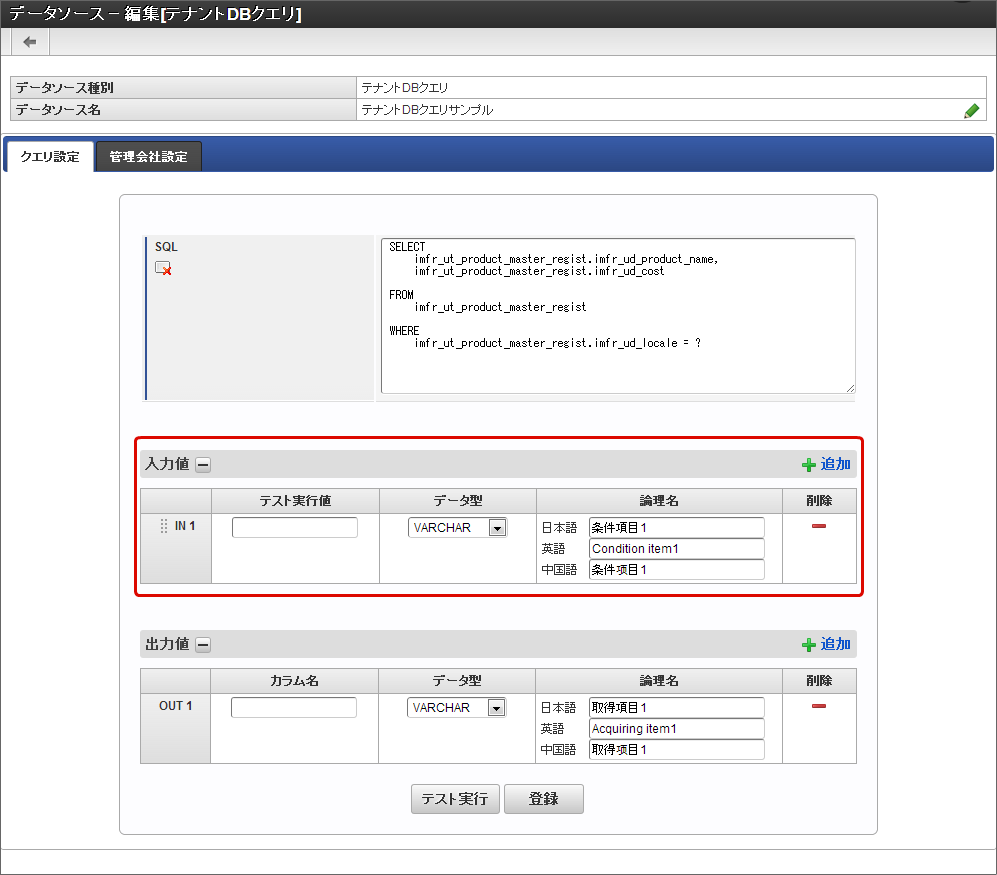
Task: Click the green pencil edit icon
Action: pos(971,111)
